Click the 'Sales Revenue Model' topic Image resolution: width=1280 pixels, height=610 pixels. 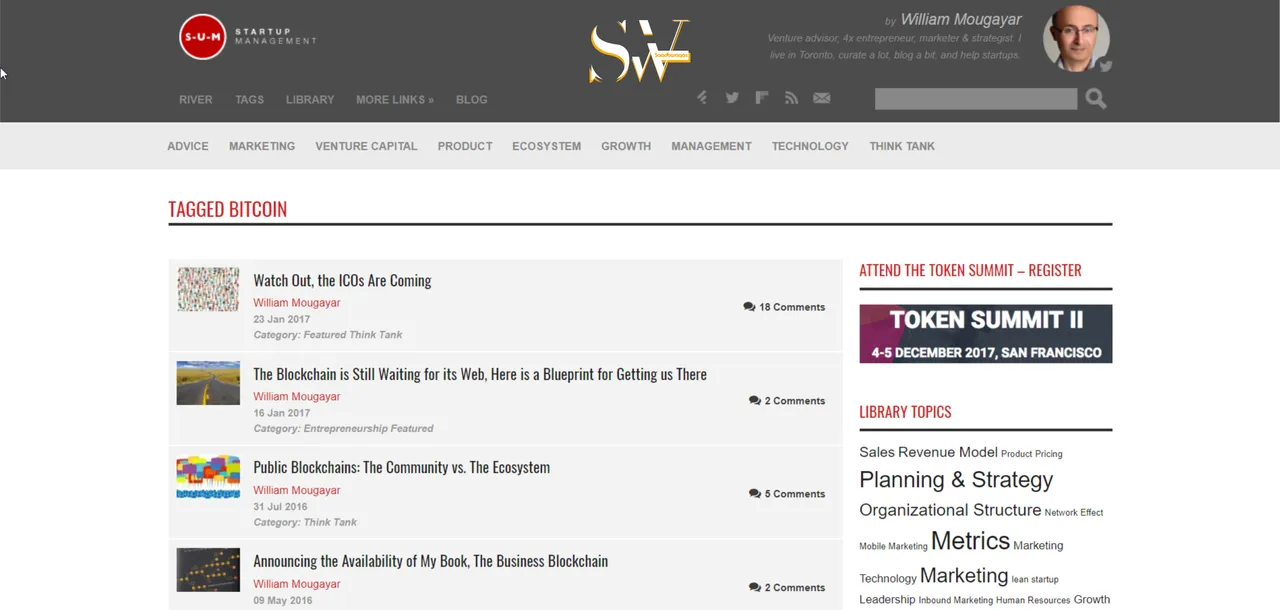[x=928, y=452]
